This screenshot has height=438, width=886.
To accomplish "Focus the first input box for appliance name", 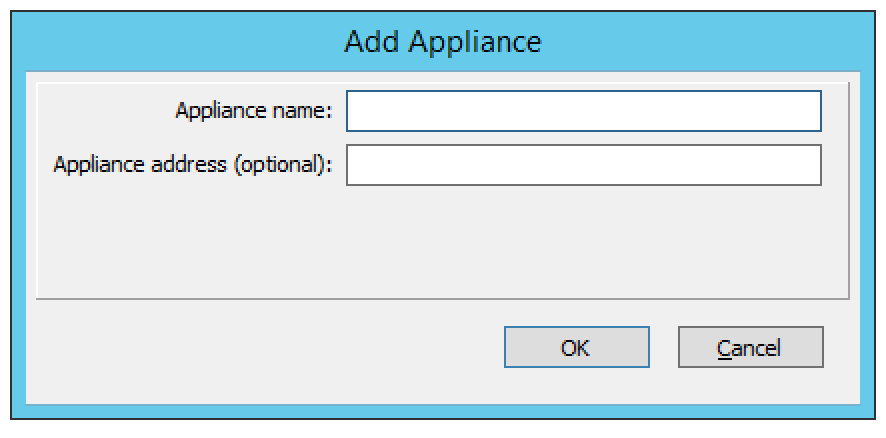I will (x=583, y=111).
